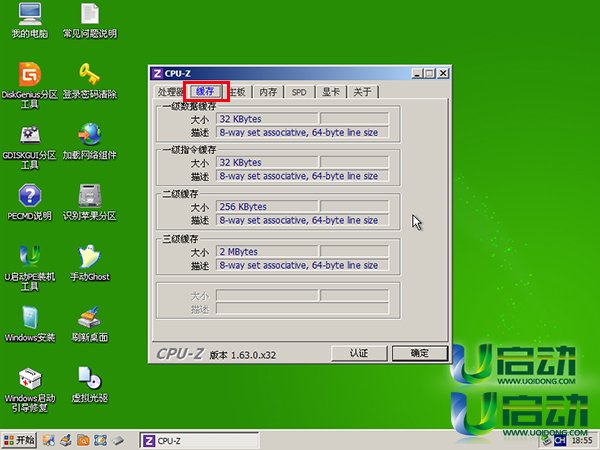Launch the GDISKGUI分区工具 icon

[30, 147]
